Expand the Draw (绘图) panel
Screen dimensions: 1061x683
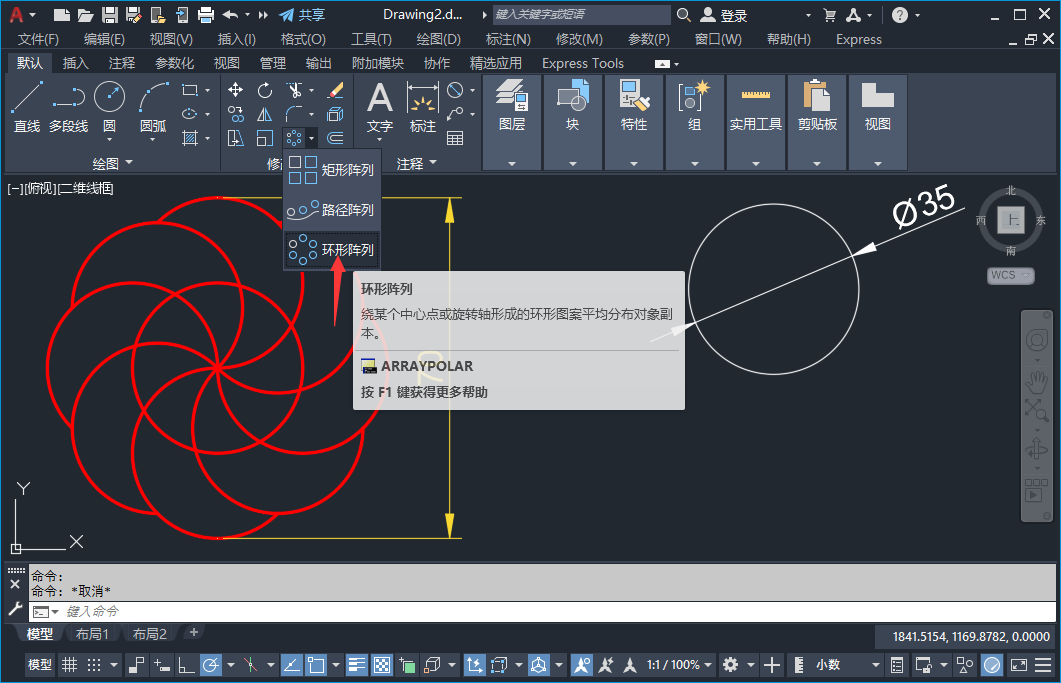(x=112, y=163)
